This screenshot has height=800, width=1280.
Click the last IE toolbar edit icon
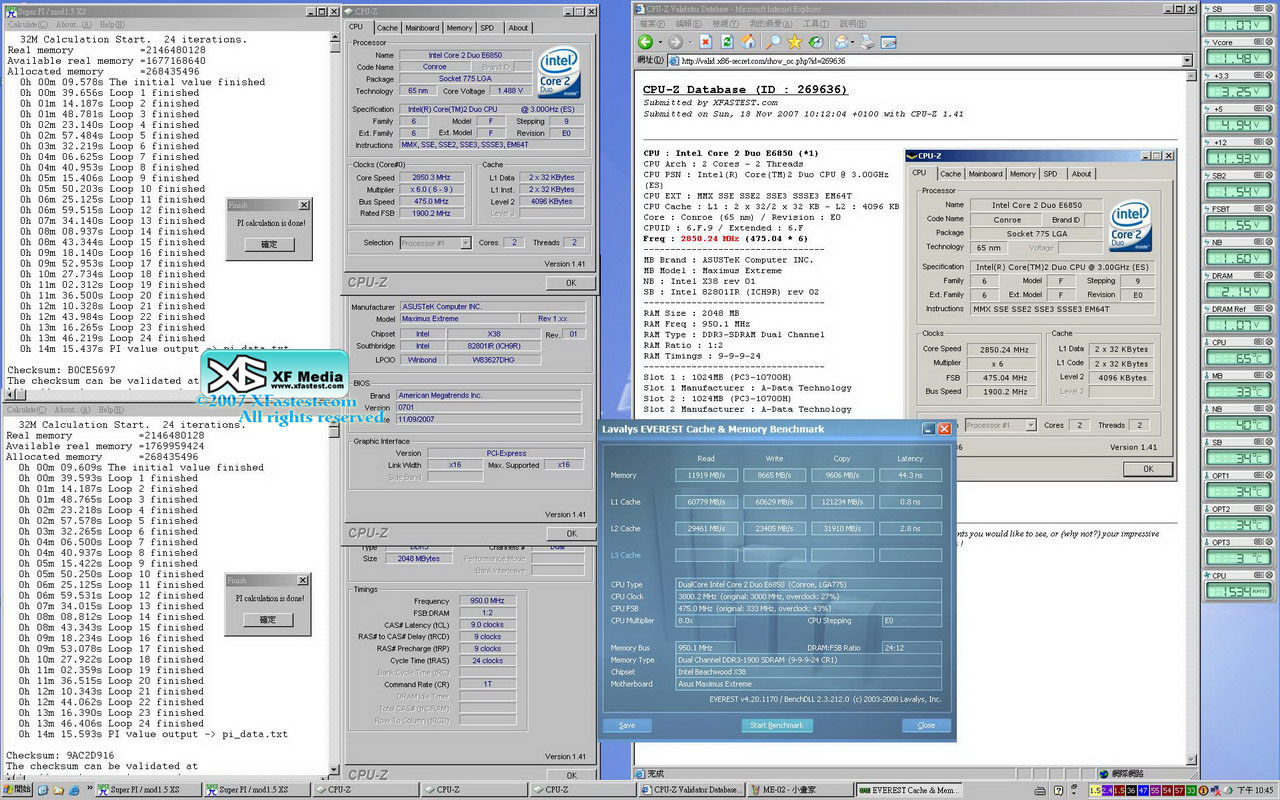[889, 42]
